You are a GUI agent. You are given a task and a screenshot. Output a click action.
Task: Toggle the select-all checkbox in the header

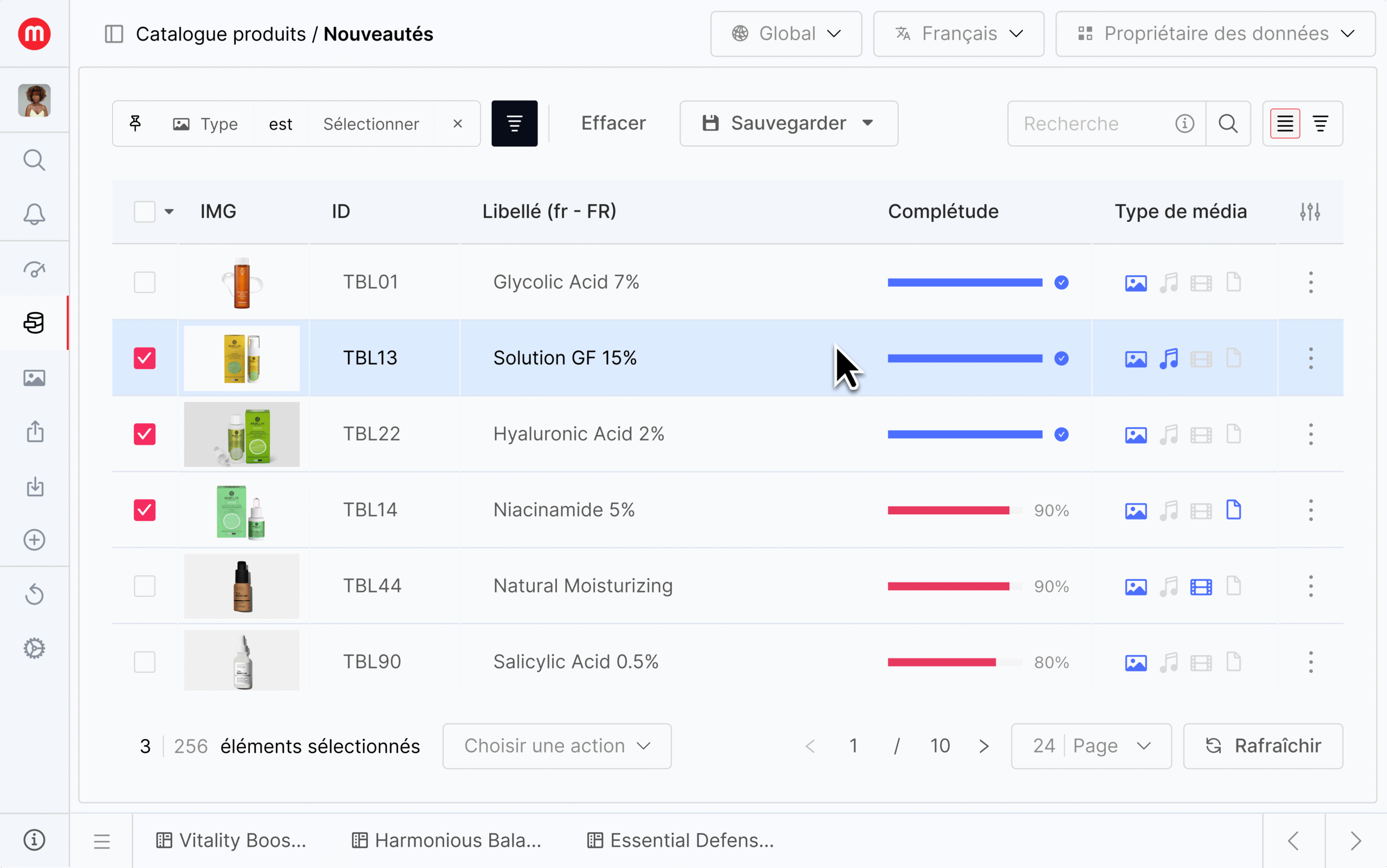click(145, 211)
